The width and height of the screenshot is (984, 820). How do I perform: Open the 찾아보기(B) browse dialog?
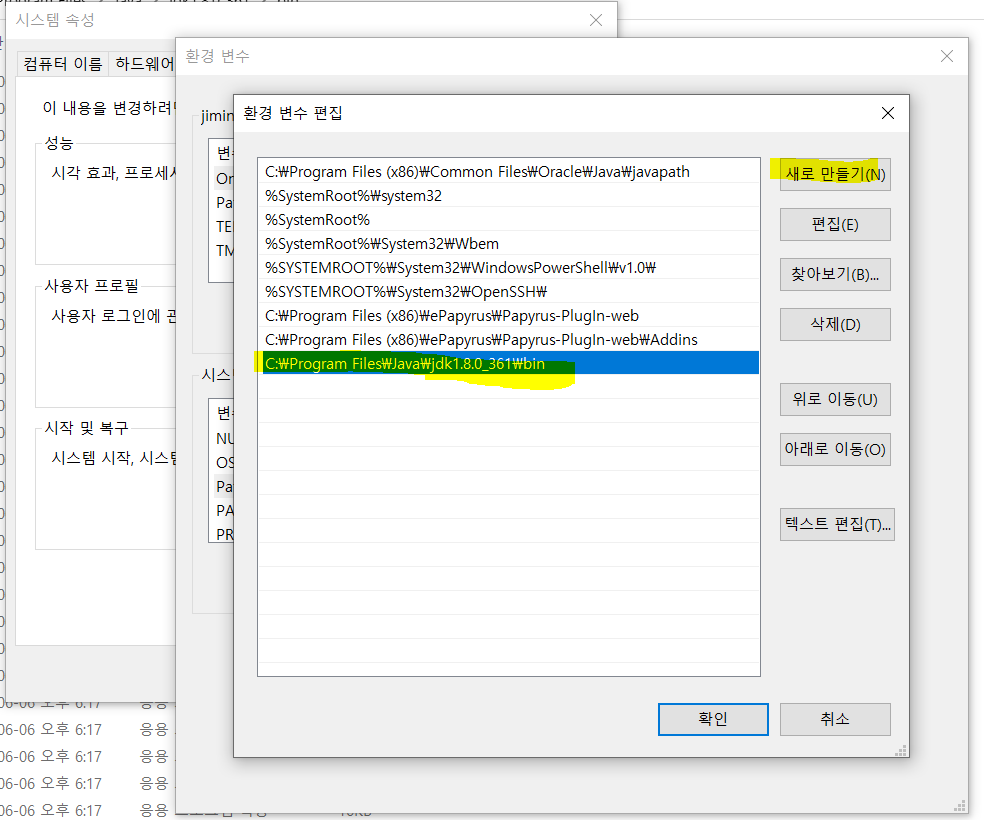pos(835,274)
